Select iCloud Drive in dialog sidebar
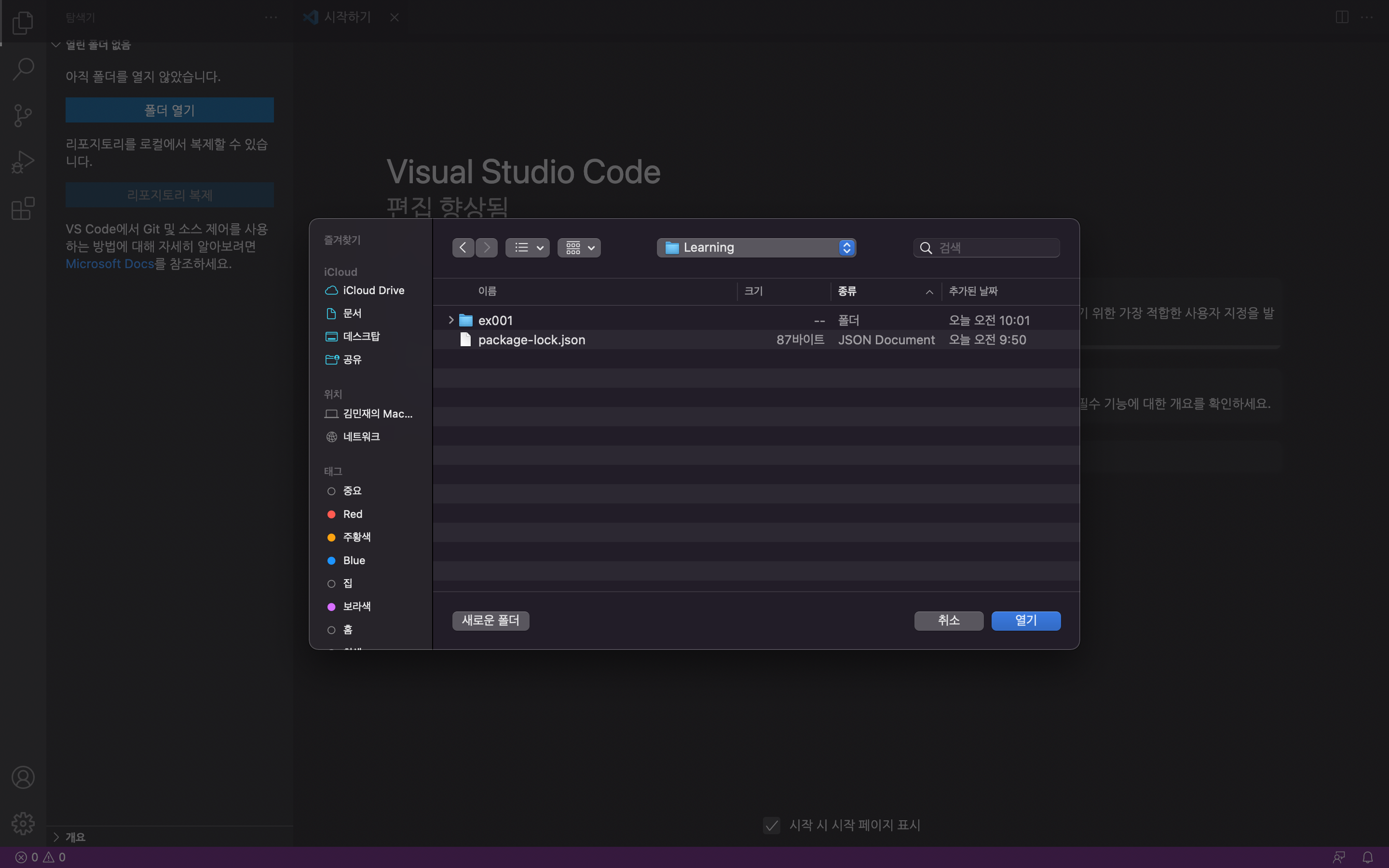Screen dimensions: 1389x868 coord(373,290)
